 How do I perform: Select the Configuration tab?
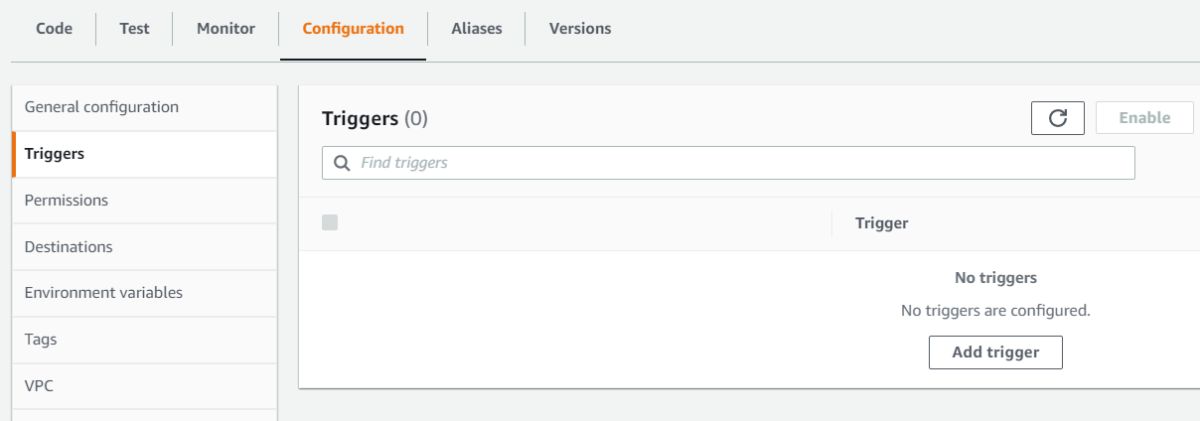click(353, 28)
